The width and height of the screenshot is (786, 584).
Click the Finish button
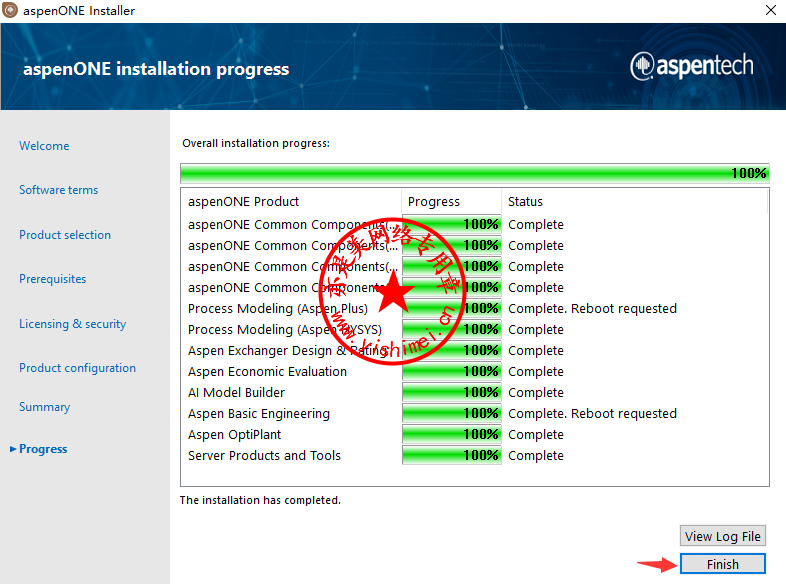(x=722, y=564)
